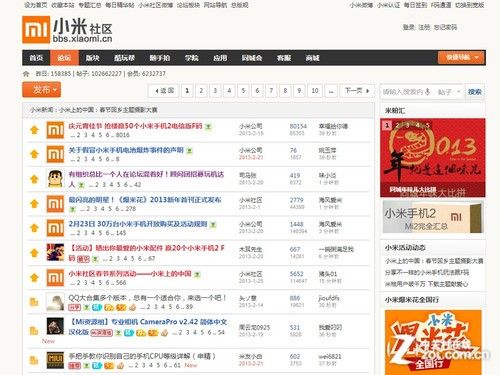Click the 返回 back pagination button
Screen dimensions: 500x375
click(x=163, y=91)
